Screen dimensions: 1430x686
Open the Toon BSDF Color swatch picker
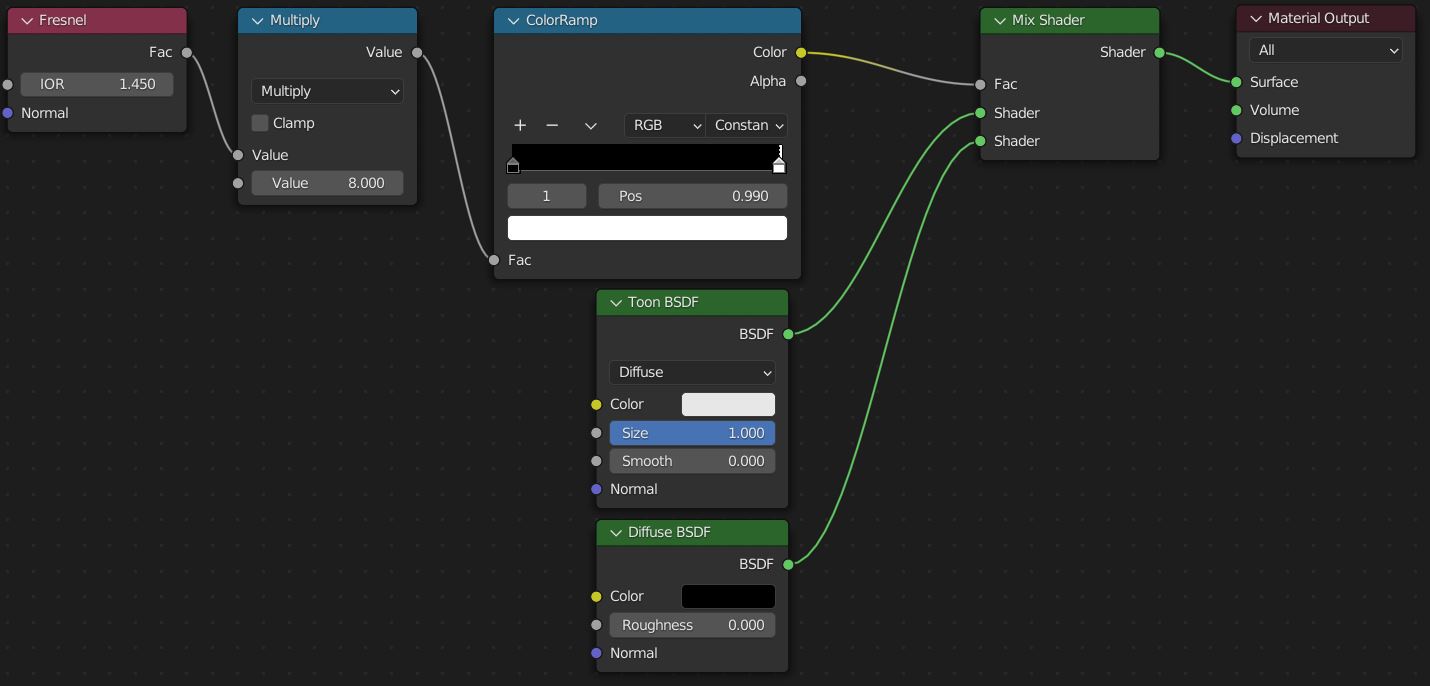728,404
